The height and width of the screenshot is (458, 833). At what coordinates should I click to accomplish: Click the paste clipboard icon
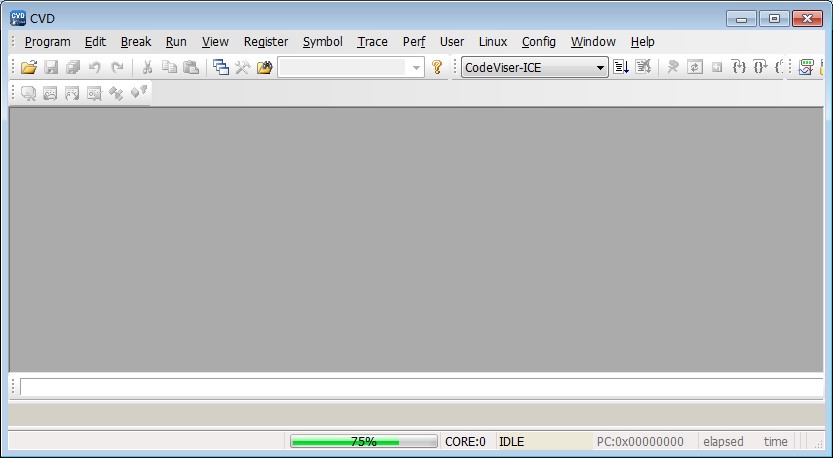coord(191,67)
